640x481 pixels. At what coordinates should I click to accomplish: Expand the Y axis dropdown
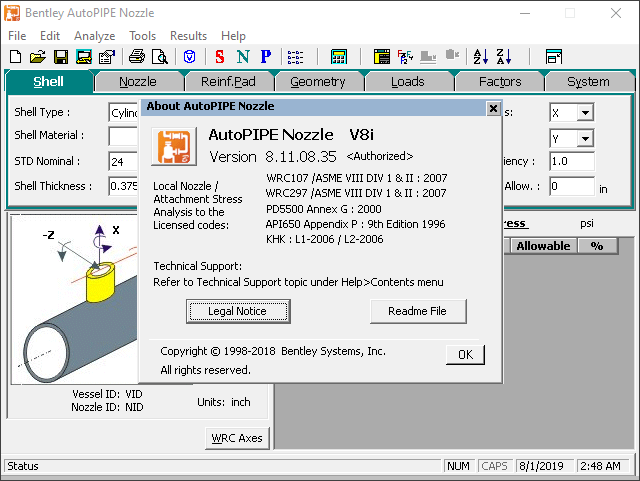pos(585,138)
